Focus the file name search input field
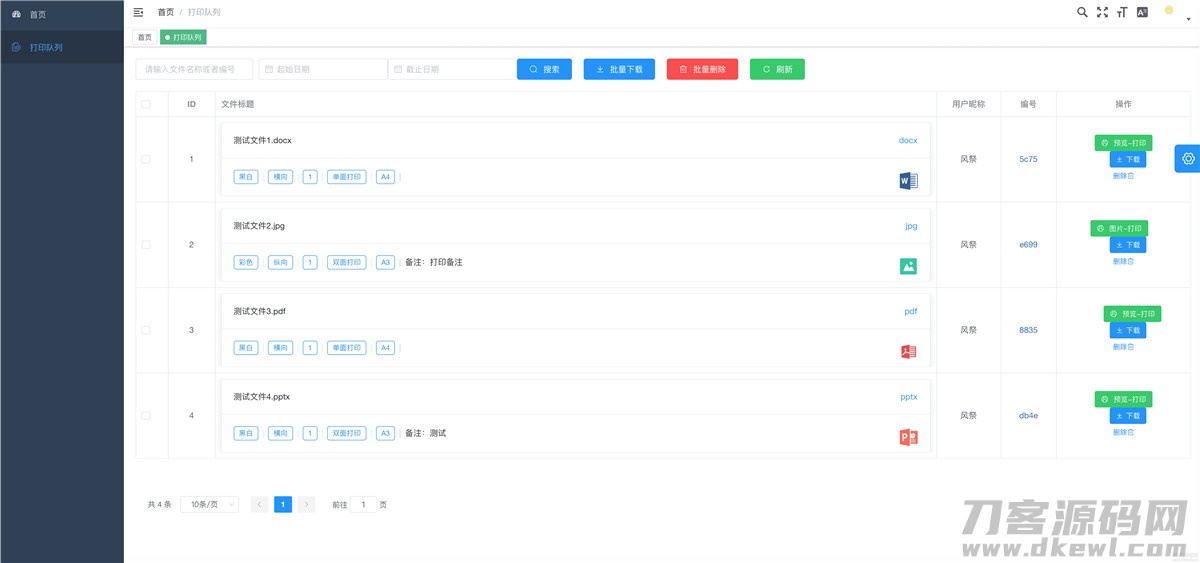The height and width of the screenshot is (563, 1200). point(193,69)
